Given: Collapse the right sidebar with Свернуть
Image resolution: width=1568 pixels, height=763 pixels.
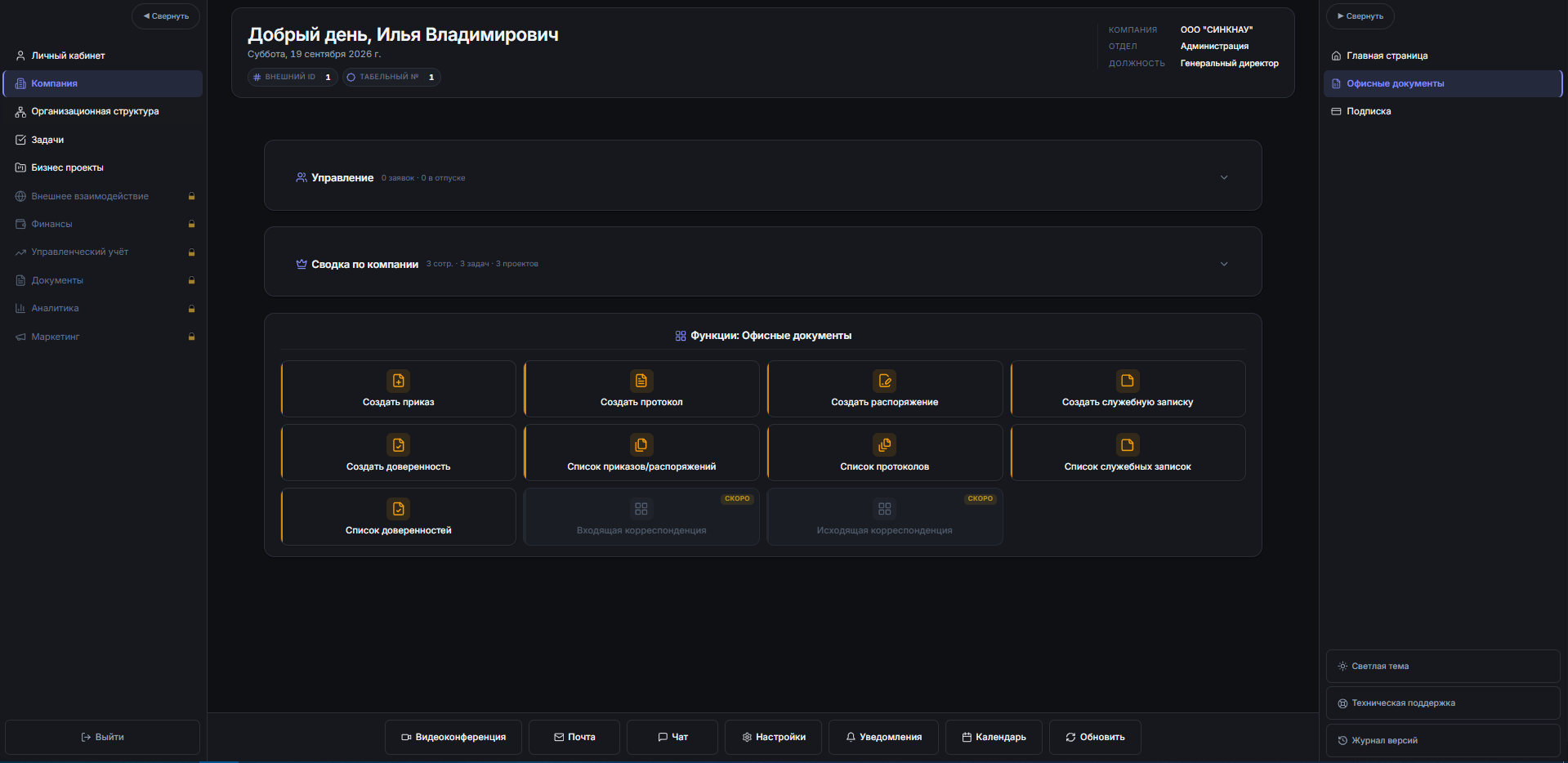Looking at the screenshot, I should [1360, 16].
